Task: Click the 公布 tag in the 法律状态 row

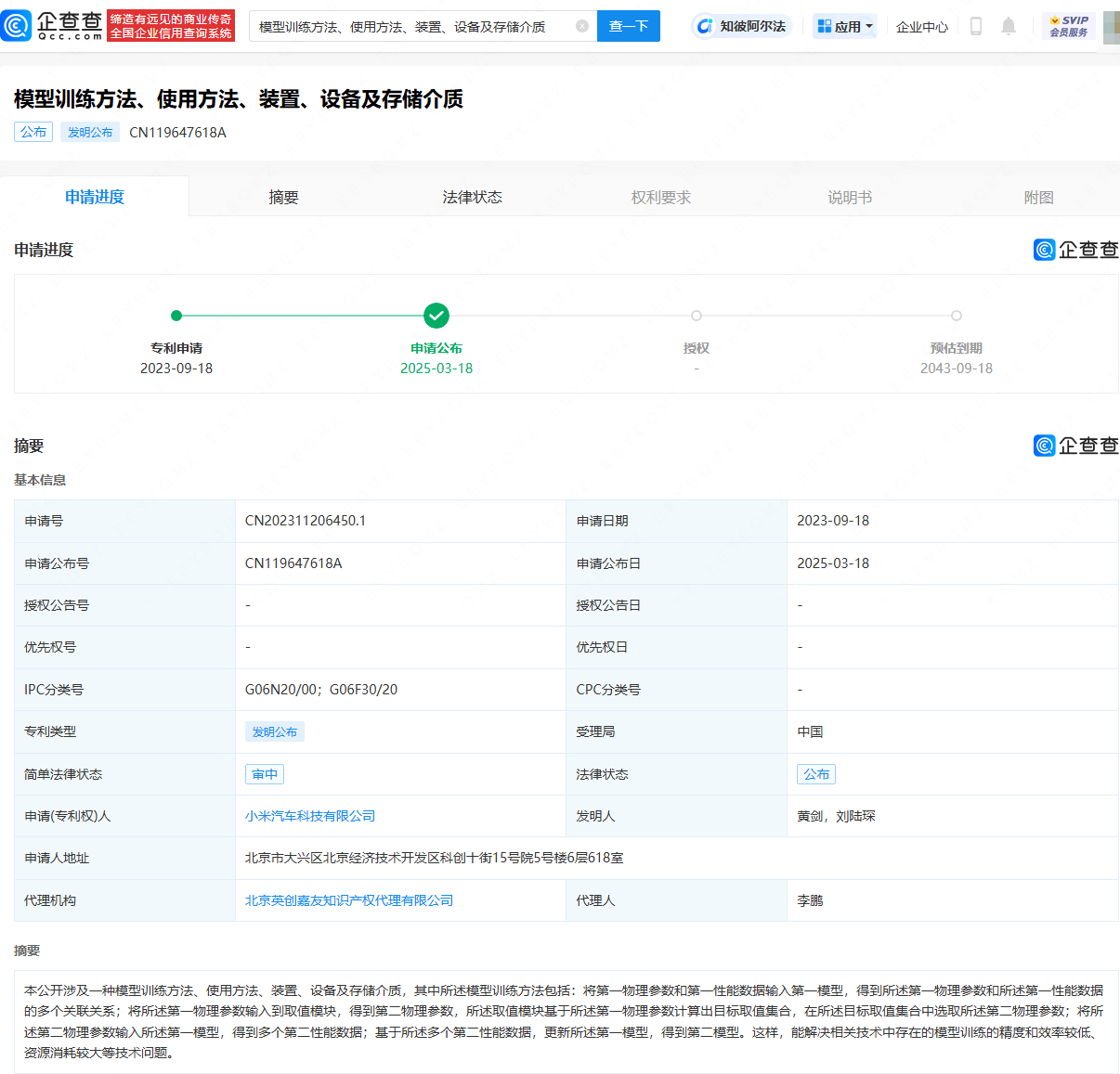Action: 816,774
